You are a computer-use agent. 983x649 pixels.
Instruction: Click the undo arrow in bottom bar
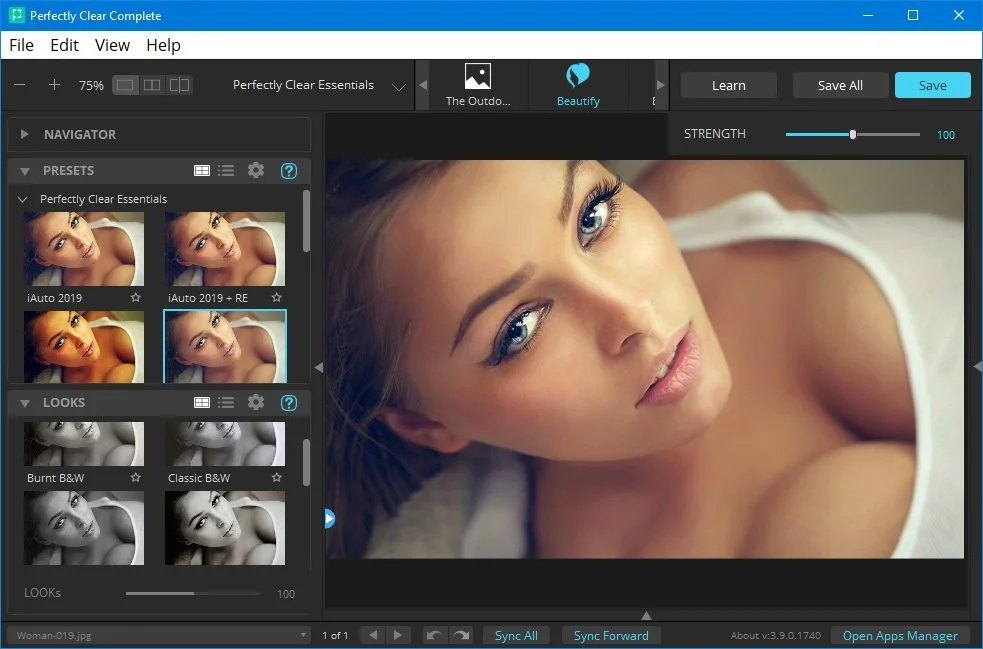[434, 635]
